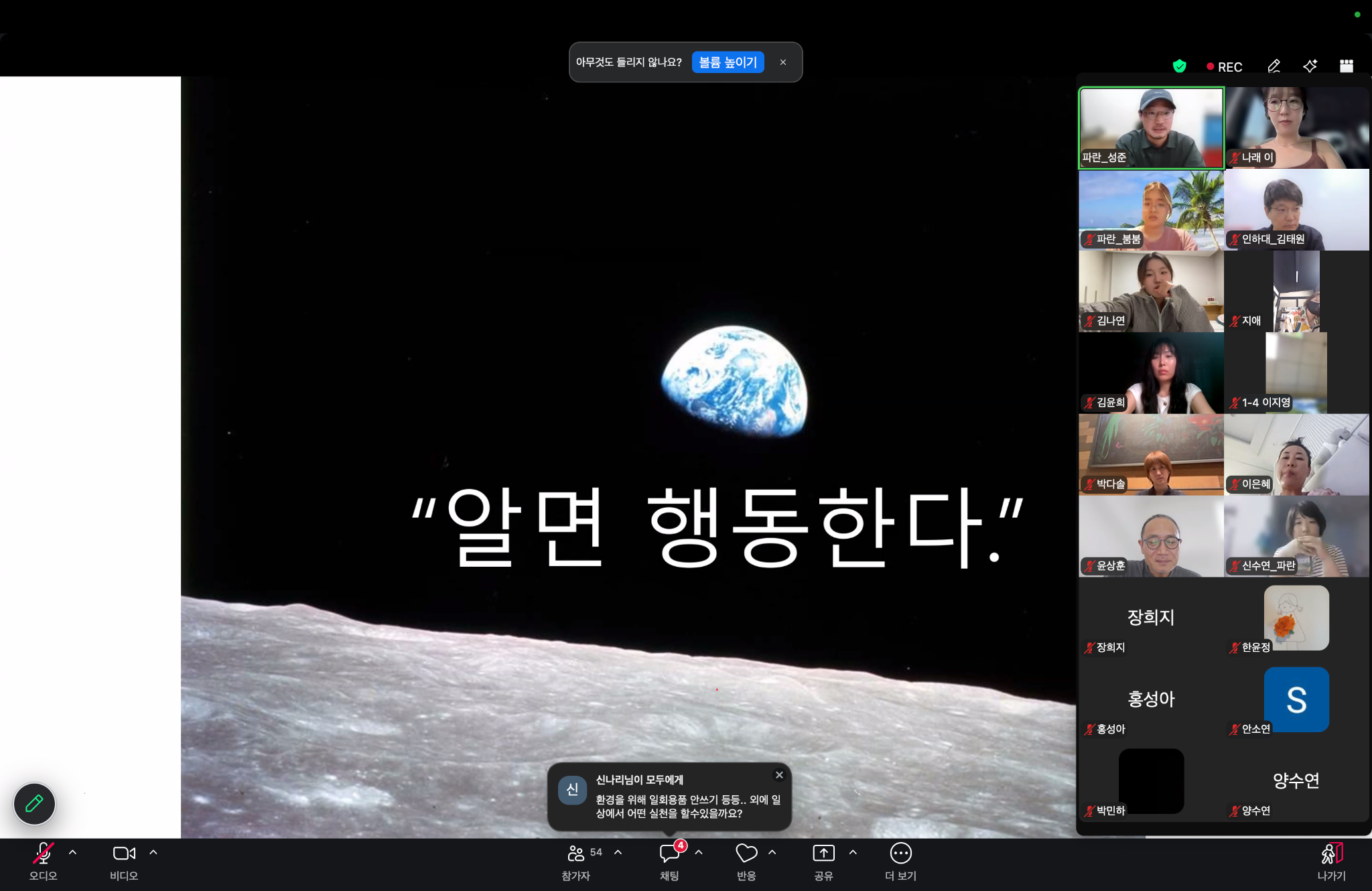Screen dimensions: 1372x891
Task: Select 양수연 participant tile
Action: tap(1297, 782)
